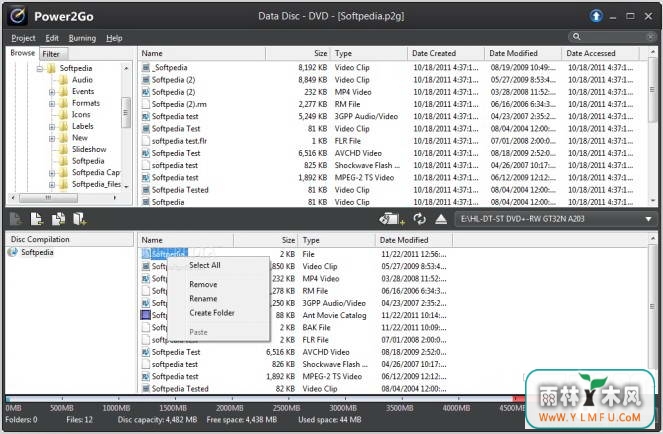Sort browse list by Type column header
Screen dimensions: 663x434
pos(369,53)
